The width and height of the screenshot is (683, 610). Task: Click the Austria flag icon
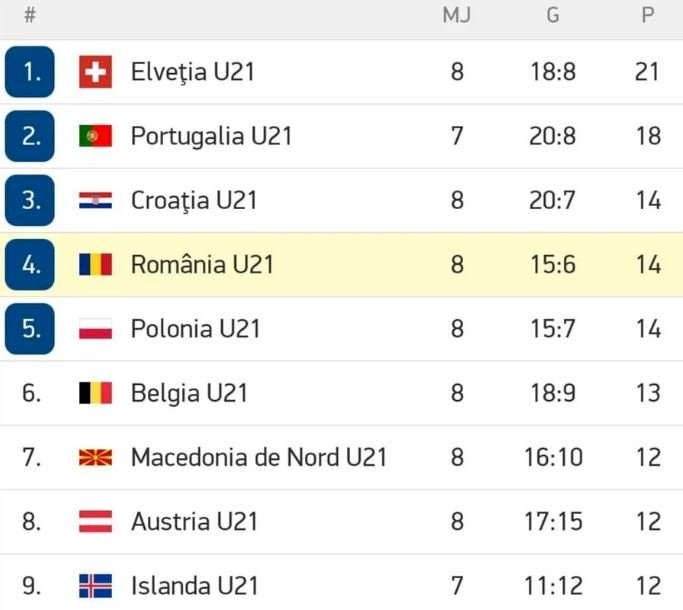click(95, 522)
